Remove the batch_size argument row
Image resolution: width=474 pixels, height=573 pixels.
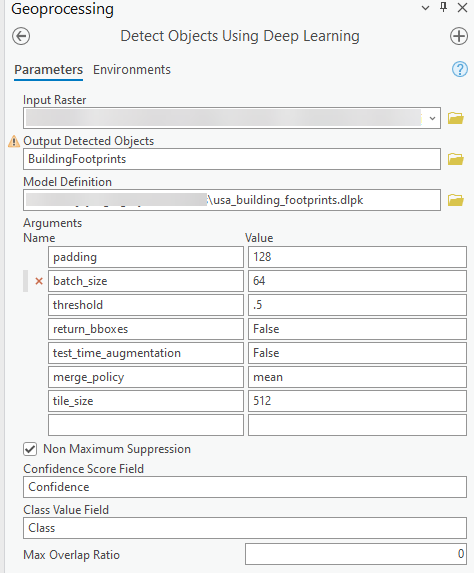(39, 281)
